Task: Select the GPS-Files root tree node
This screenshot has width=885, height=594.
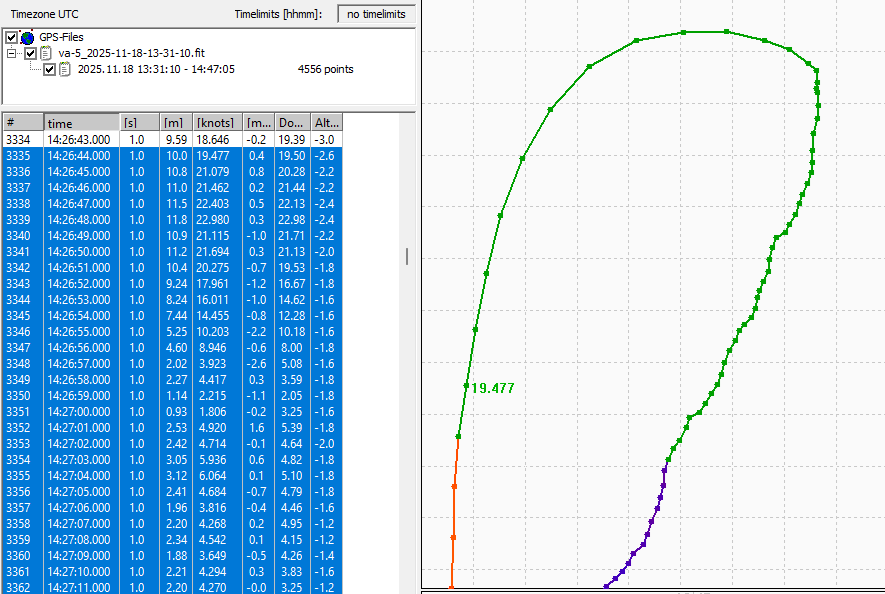Action: [x=68, y=37]
